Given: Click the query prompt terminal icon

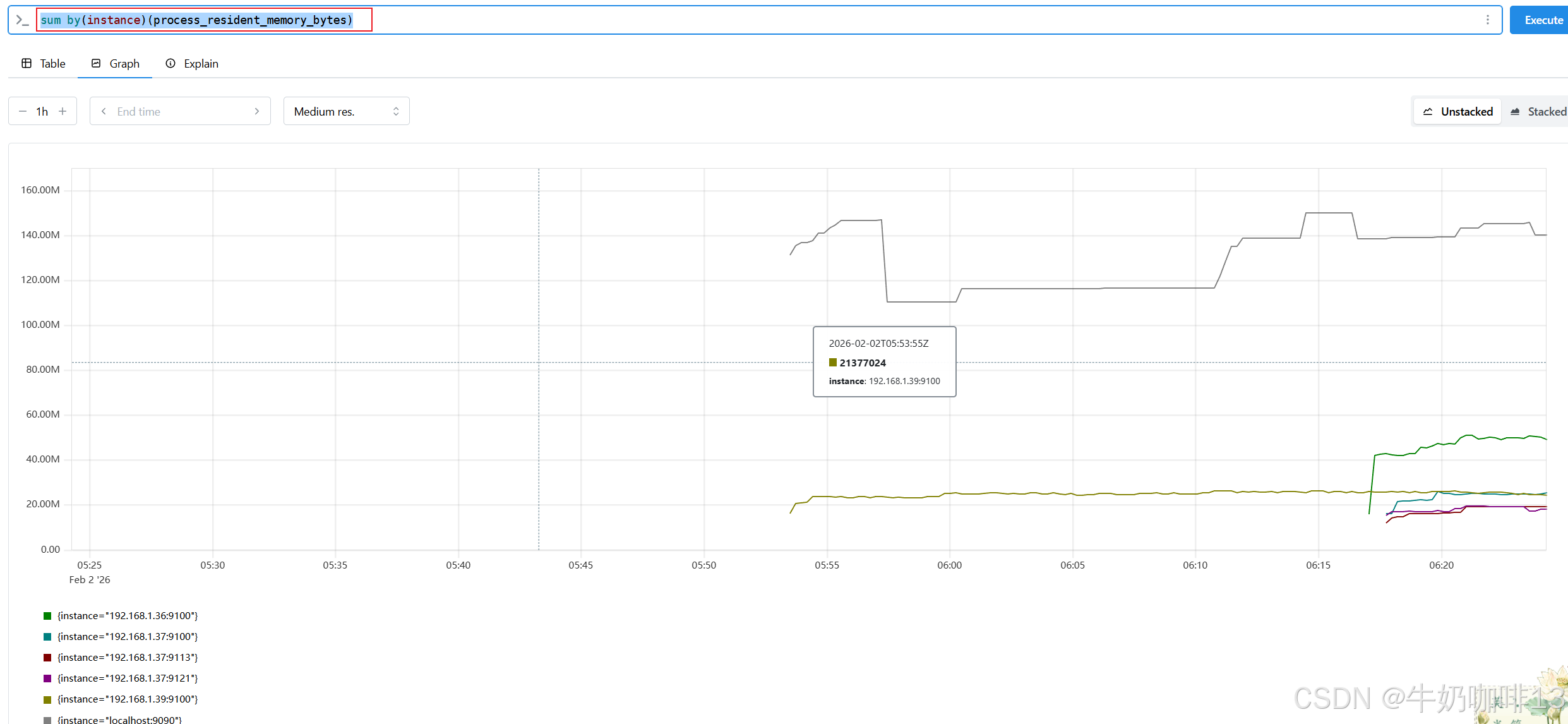Looking at the screenshot, I should (22, 20).
